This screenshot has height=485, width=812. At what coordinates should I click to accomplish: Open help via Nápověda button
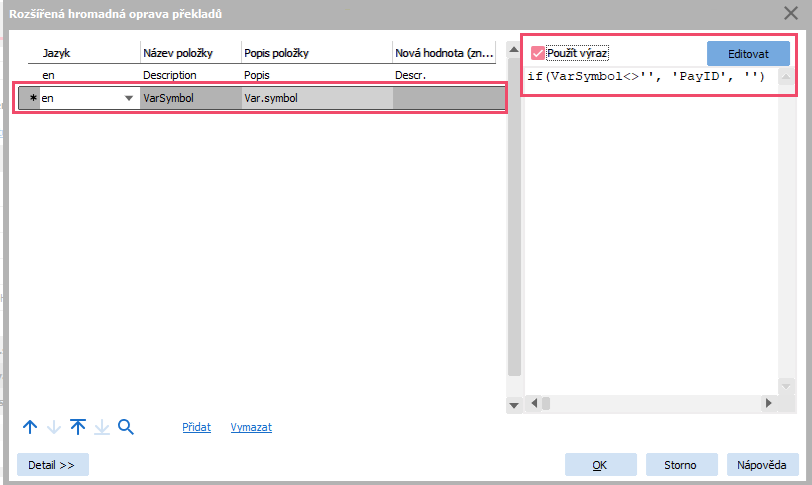click(762, 464)
